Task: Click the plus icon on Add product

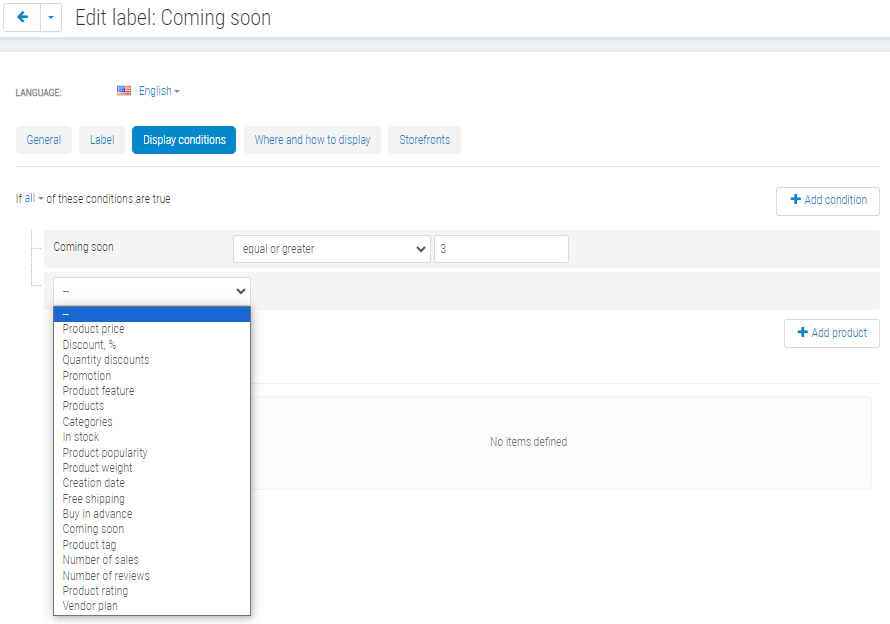Action: point(803,332)
